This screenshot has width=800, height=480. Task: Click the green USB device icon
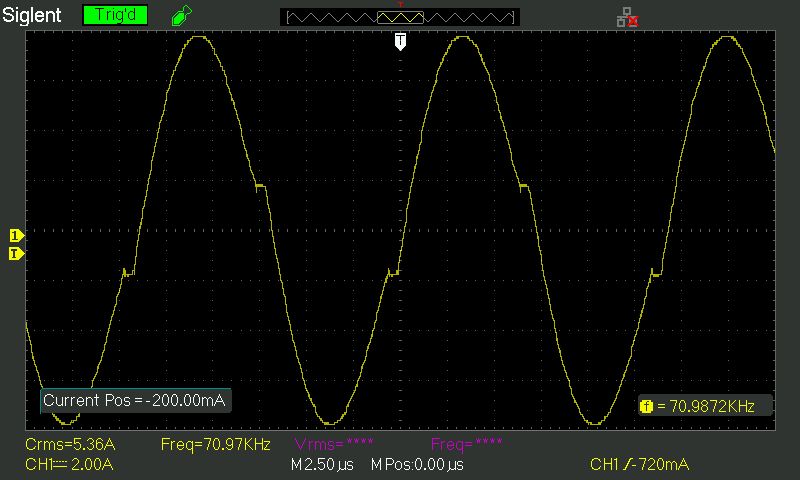coord(182,15)
